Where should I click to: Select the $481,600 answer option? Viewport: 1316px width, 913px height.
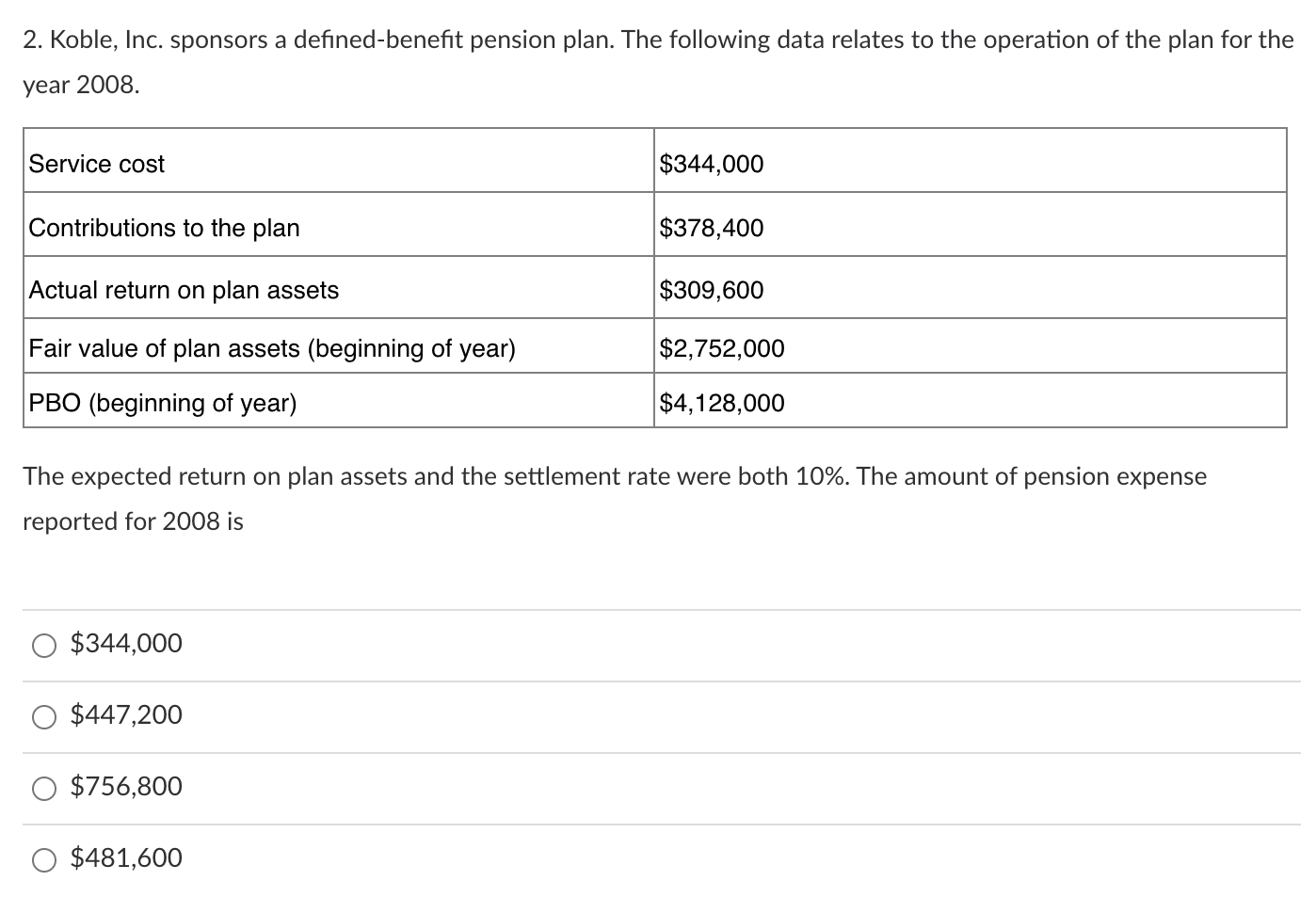click(x=42, y=858)
